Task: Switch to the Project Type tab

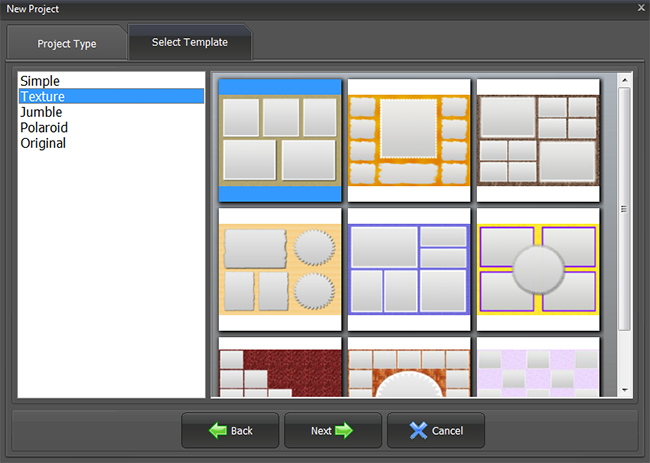Action: coord(66,43)
